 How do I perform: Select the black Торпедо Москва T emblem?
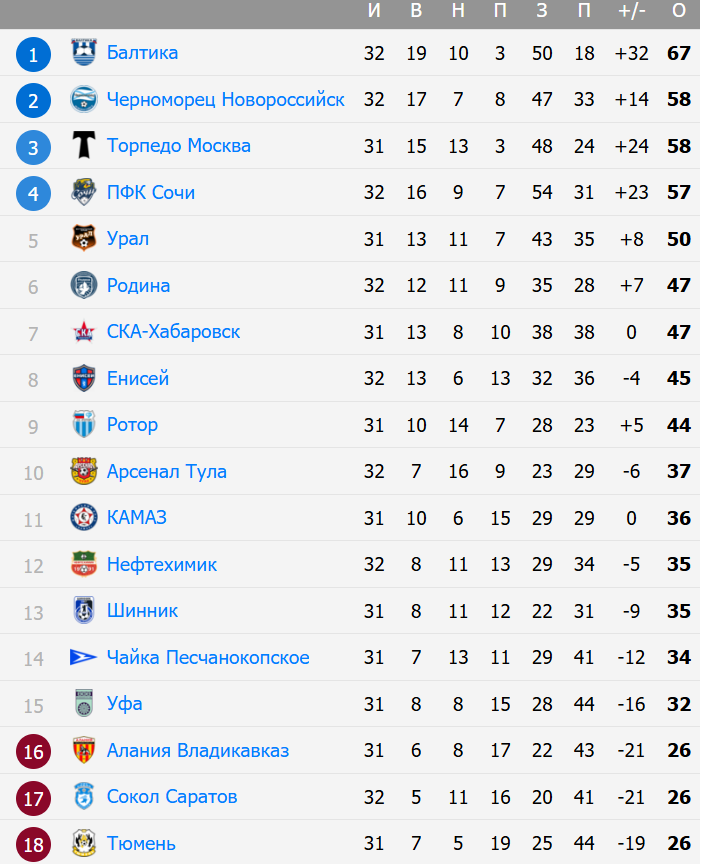pos(84,145)
